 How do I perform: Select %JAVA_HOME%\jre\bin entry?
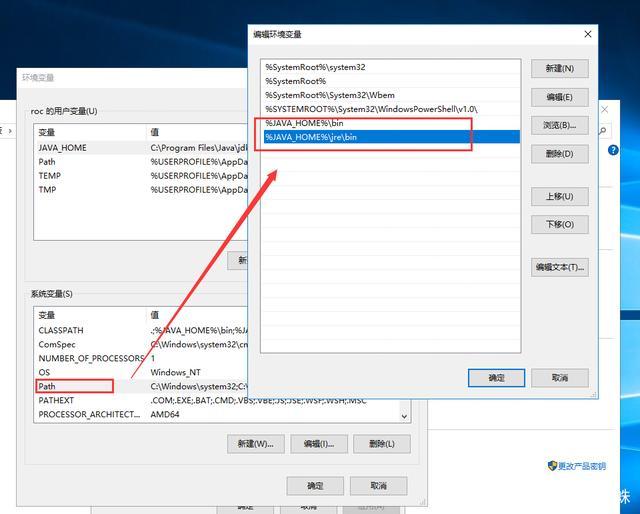pyautogui.click(x=390, y=137)
